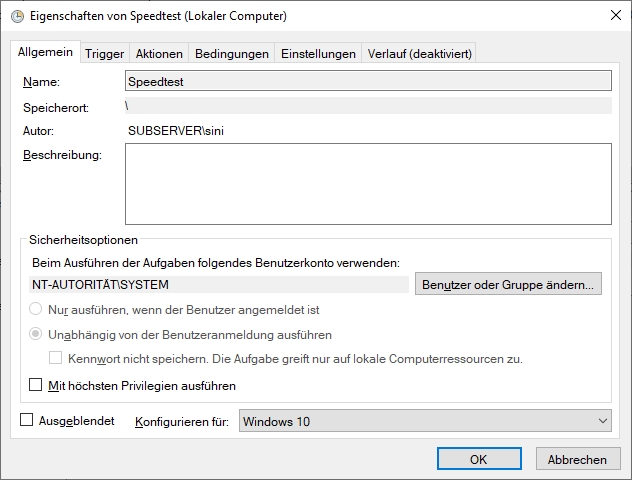
Task: Switch to the Trigger tab
Action: (104, 54)
